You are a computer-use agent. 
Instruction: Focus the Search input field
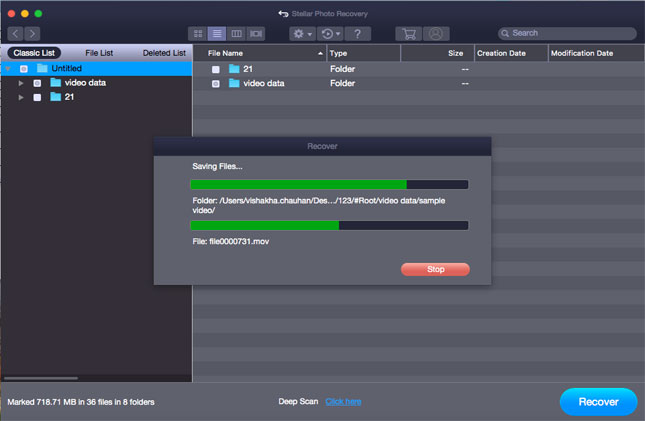coord(568,33)
